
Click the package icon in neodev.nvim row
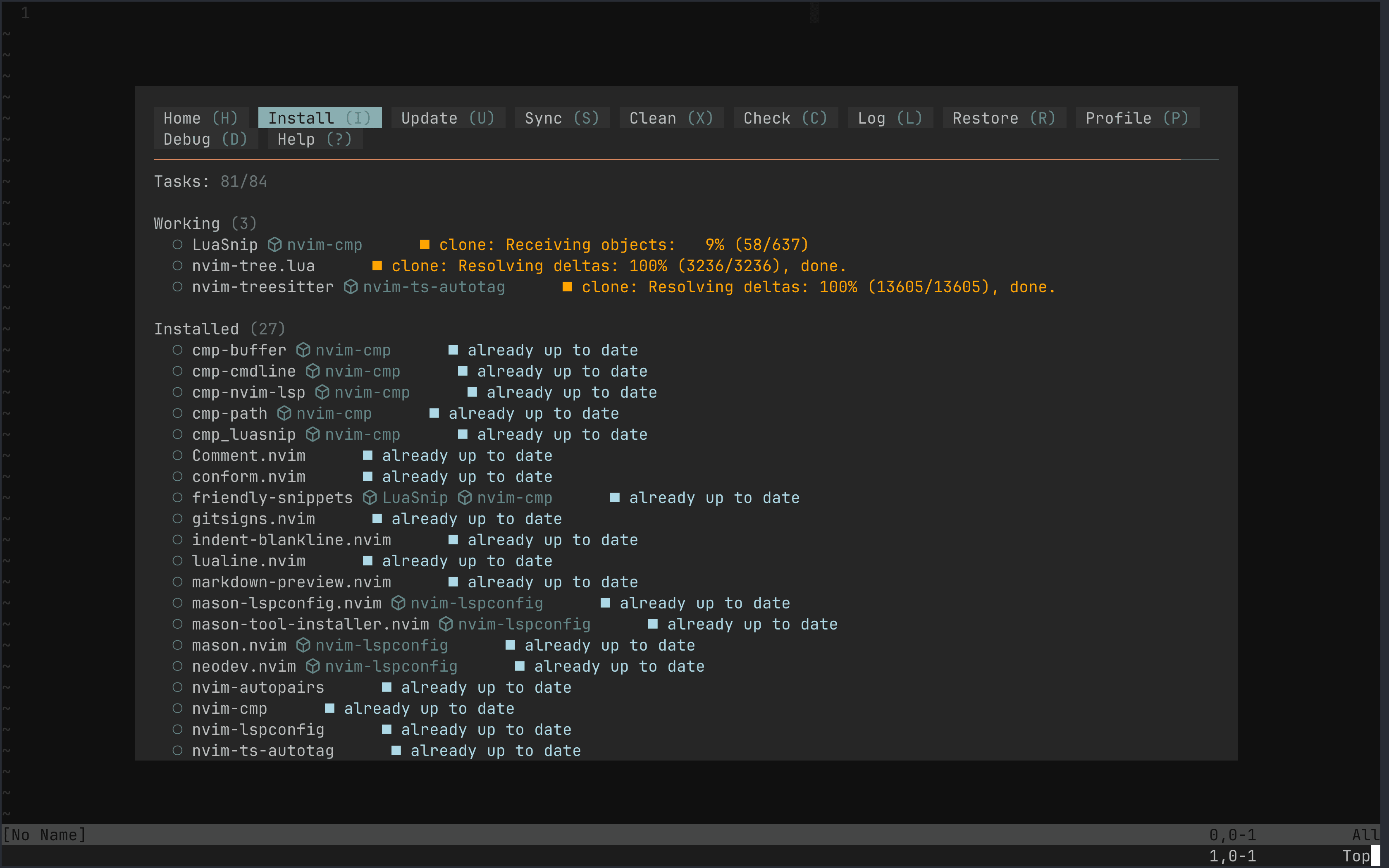[x=313, y=666]
